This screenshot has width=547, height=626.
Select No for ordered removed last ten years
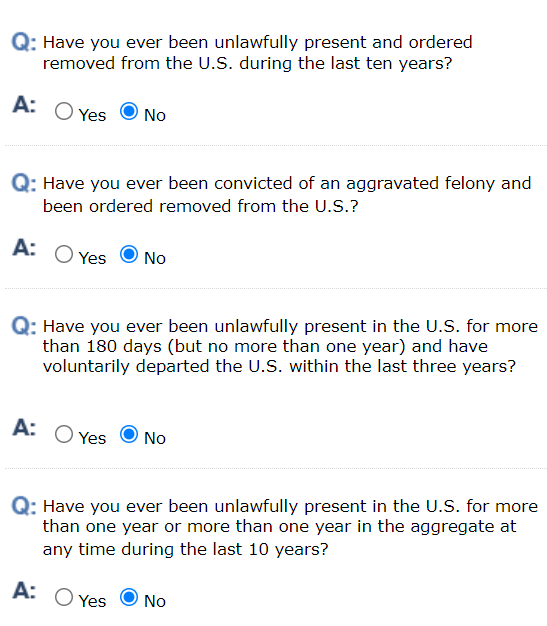(x=129, y=111)
